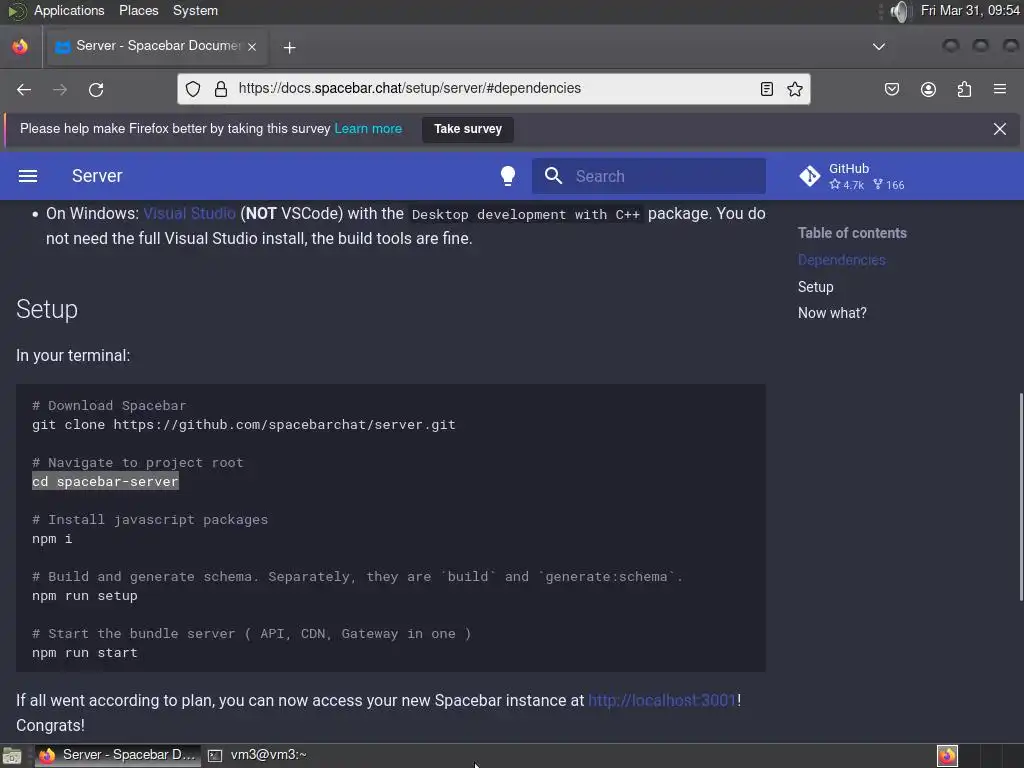Image resolution: width=1024 pixels, height=768 pixels.
Task: Reload the page with the refresh icon
Action: pyautogui.click(x=96, y=89)
